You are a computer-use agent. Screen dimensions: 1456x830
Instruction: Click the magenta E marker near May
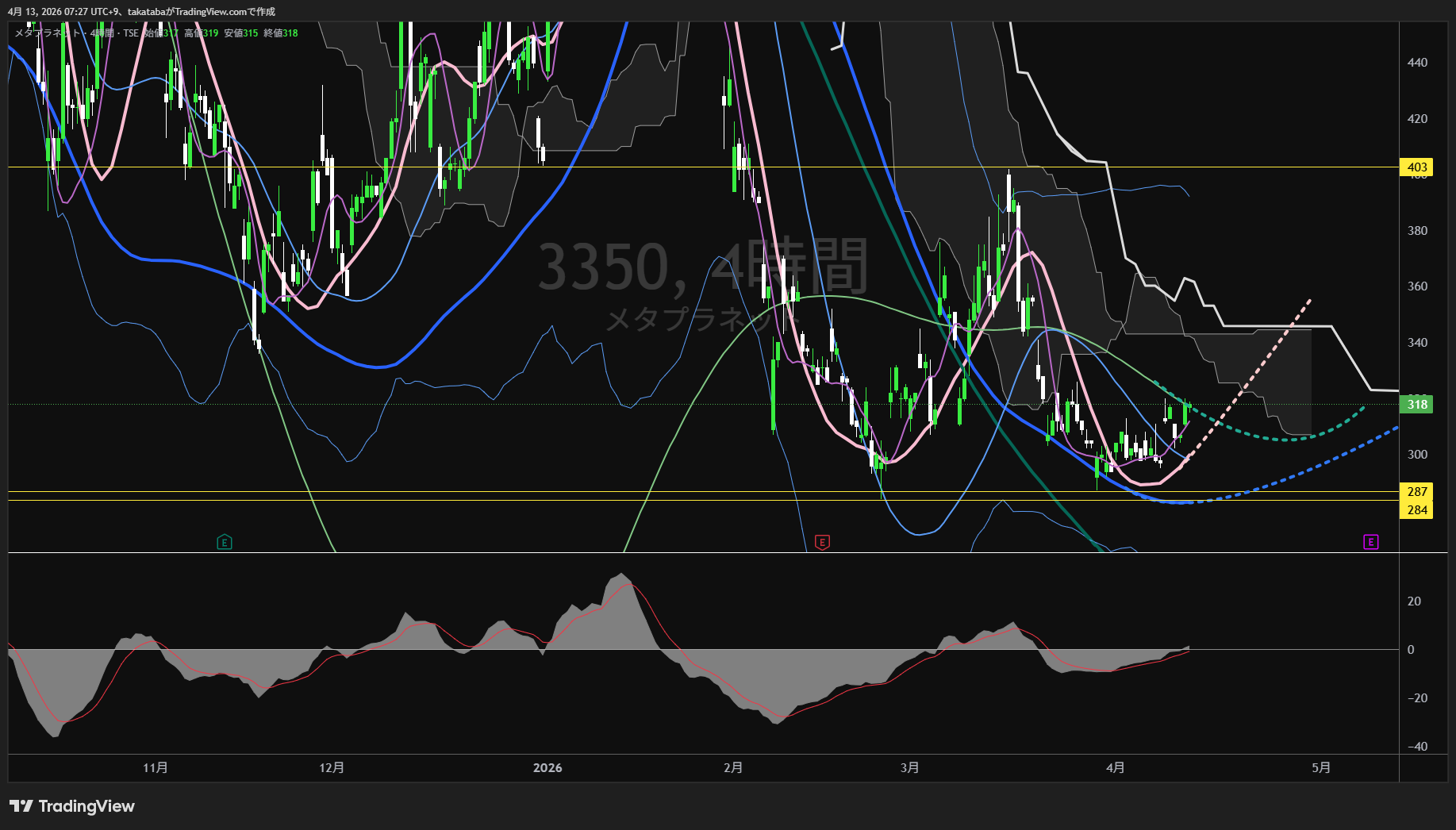pos(1371,542)
